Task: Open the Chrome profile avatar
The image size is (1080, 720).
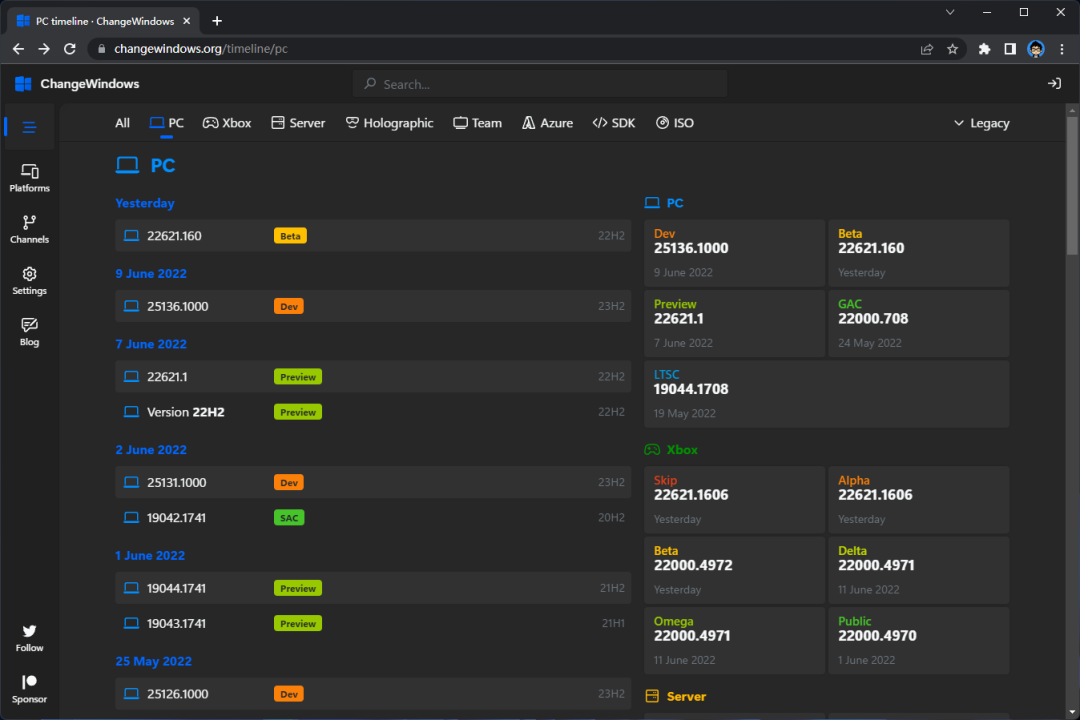Action: click(1035, 49)
